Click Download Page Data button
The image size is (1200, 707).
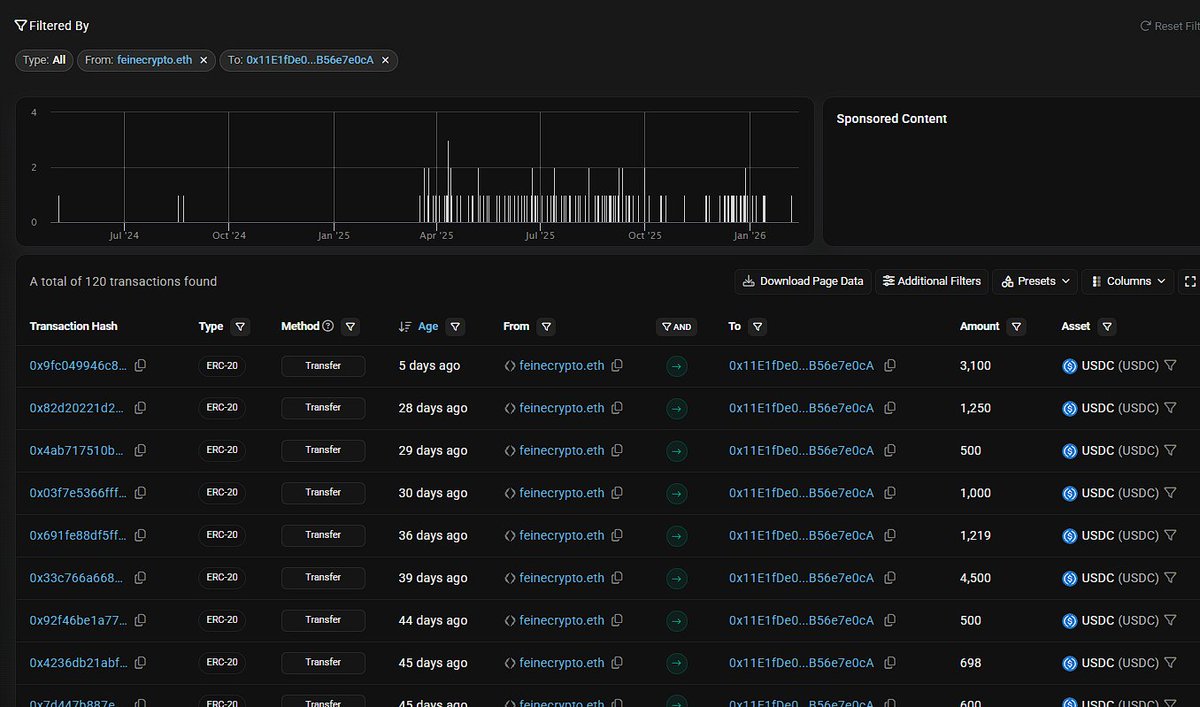pos(803,282)
